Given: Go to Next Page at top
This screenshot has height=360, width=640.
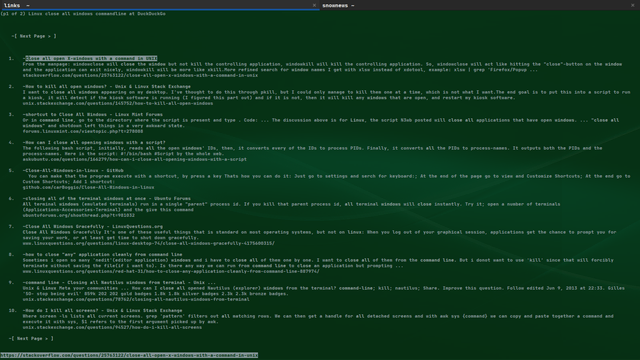Looking at the screenshot, I should pyautogui.click(x=34, y=36).
